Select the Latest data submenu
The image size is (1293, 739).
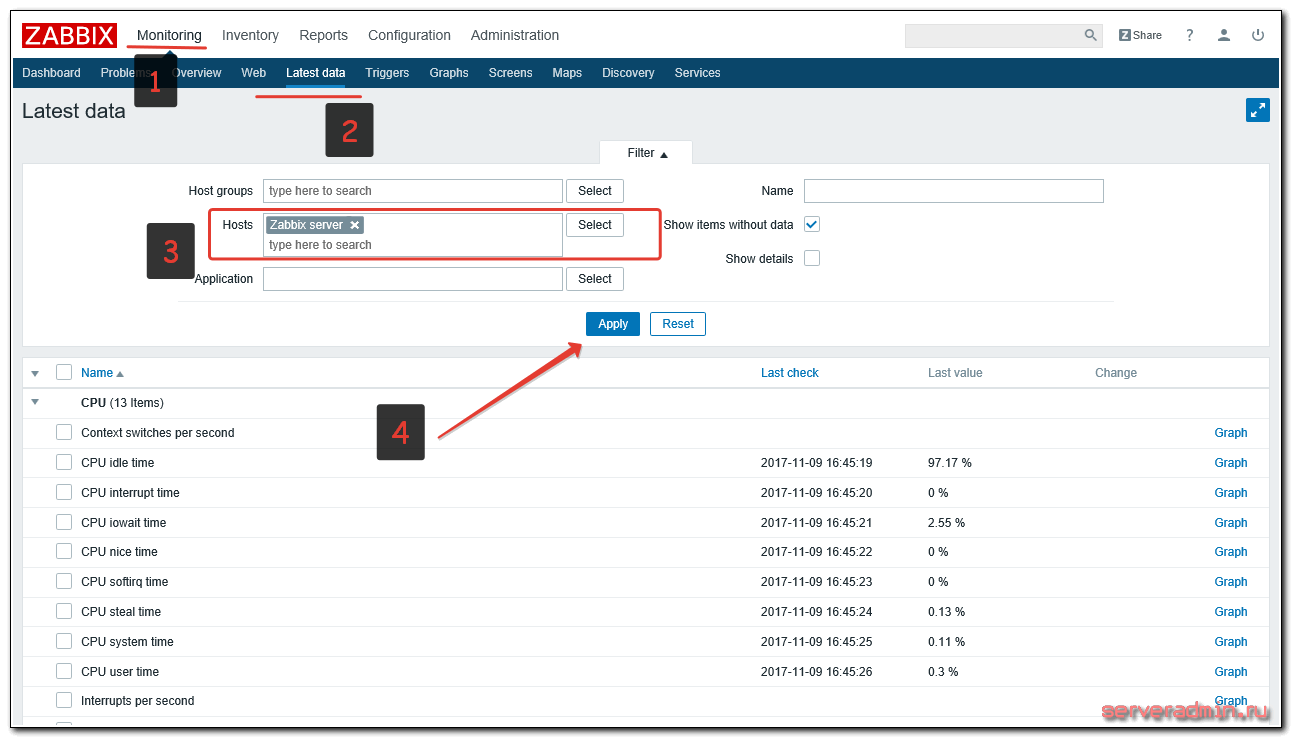point(316,73)
